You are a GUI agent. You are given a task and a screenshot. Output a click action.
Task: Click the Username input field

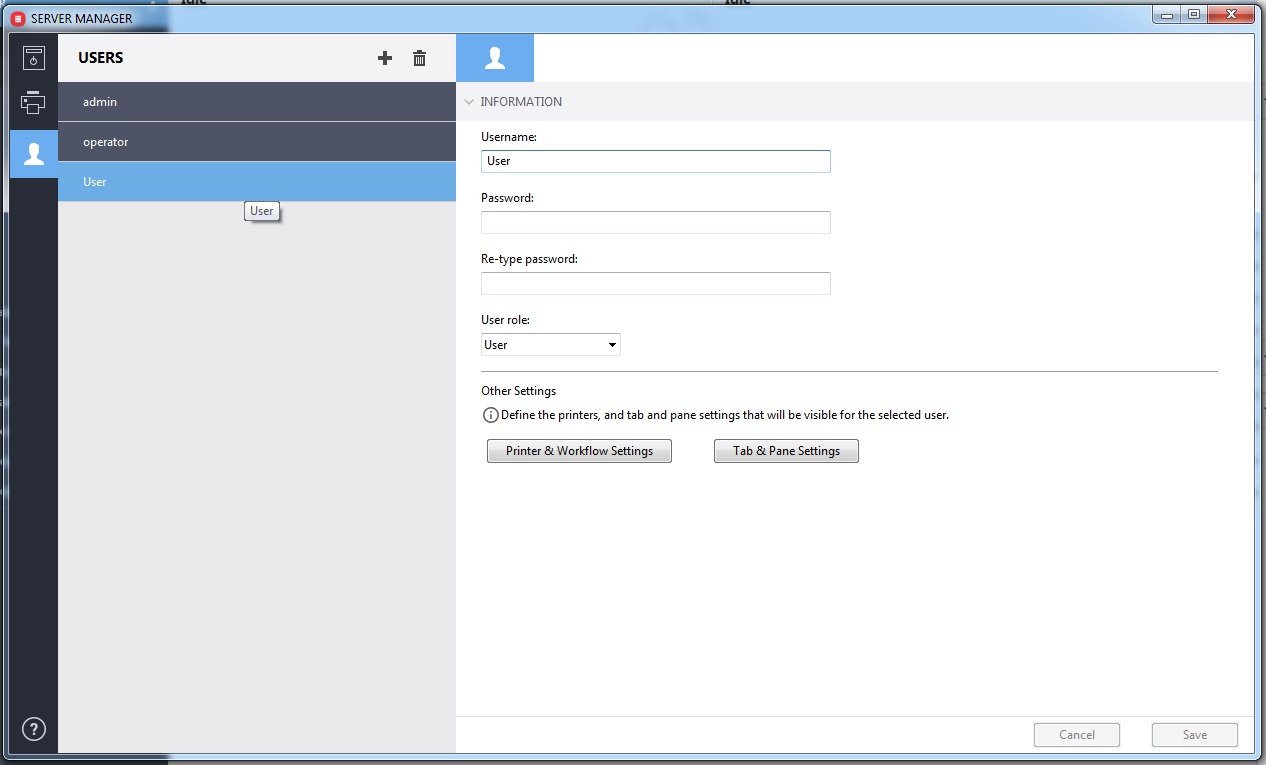[655, 161]
